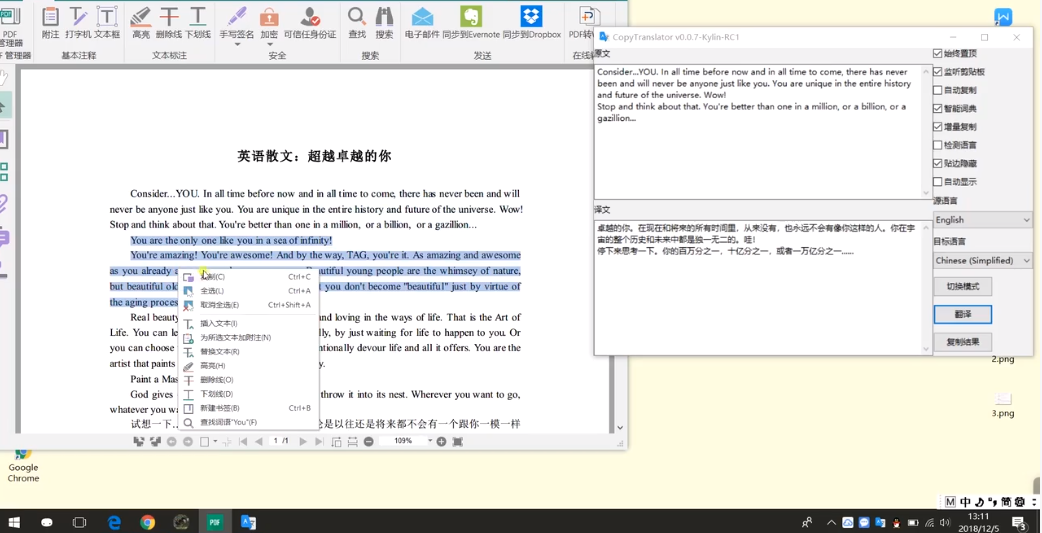Image resolution: width=1042 pixels, height=533 pixels.
Task: Uncheck the 始终置顶 always-on-top checkbox
Action: [x=938, y=54]
